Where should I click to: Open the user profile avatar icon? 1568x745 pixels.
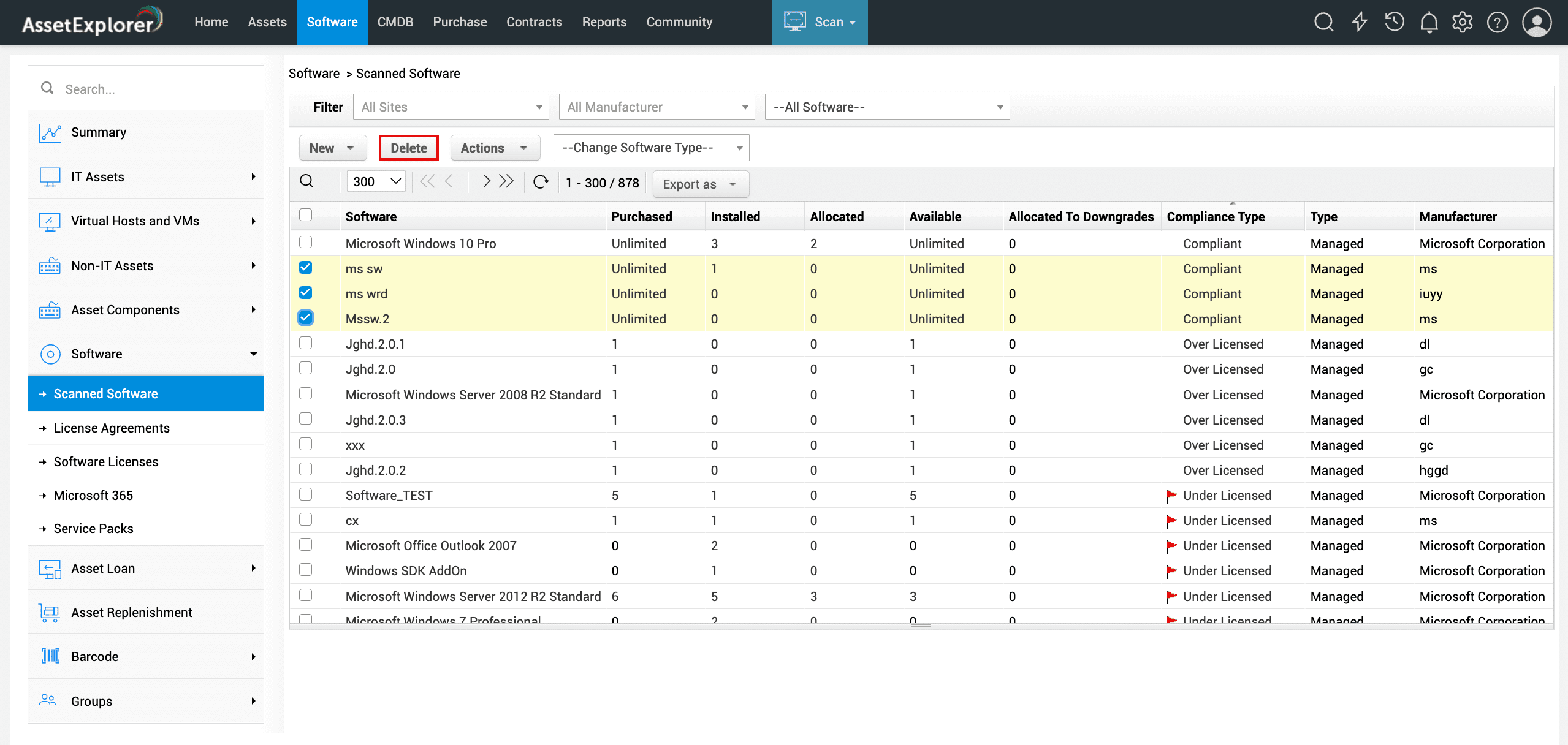[x=1537, y=22]
